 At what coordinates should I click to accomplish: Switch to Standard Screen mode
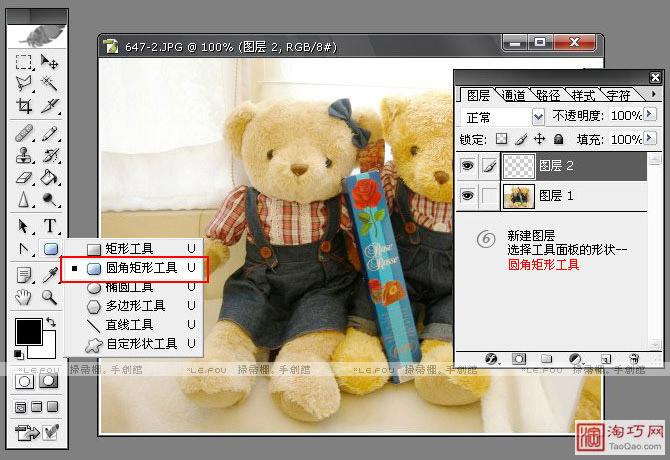20,407
